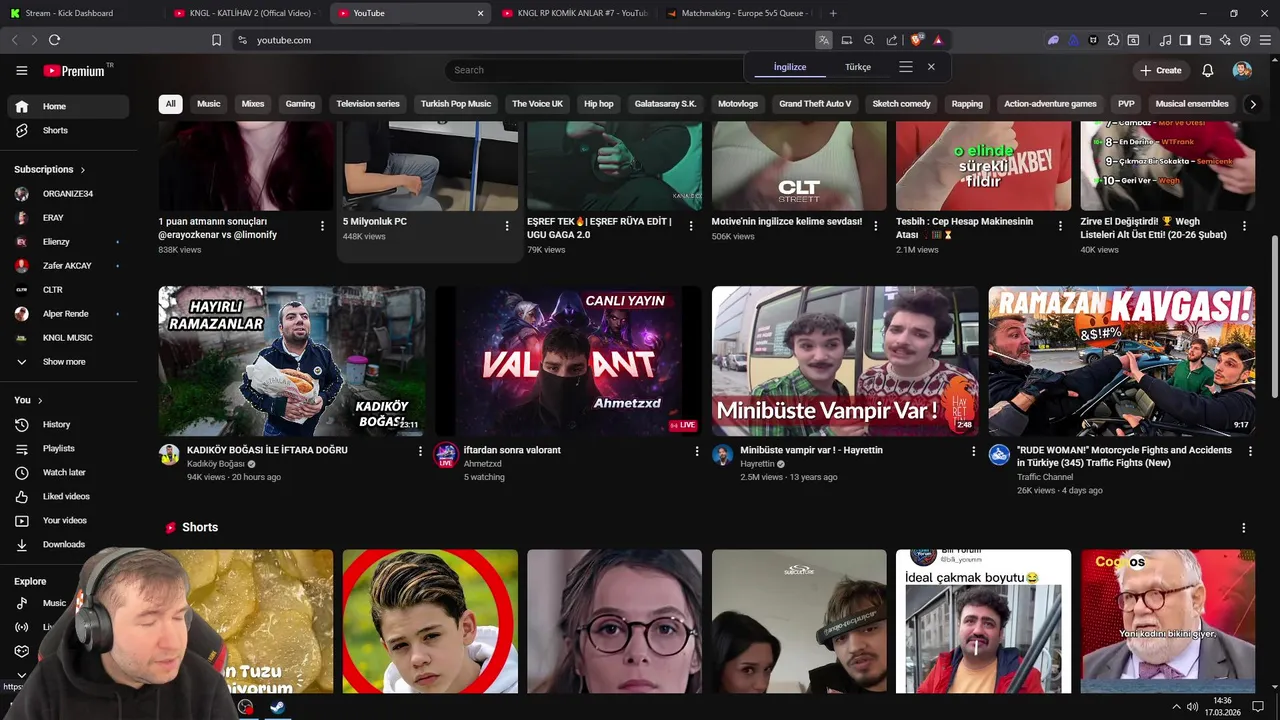The image size is (1280, 720).
Task: Select İngilizce in translate popup
Action: coord(790,67)
